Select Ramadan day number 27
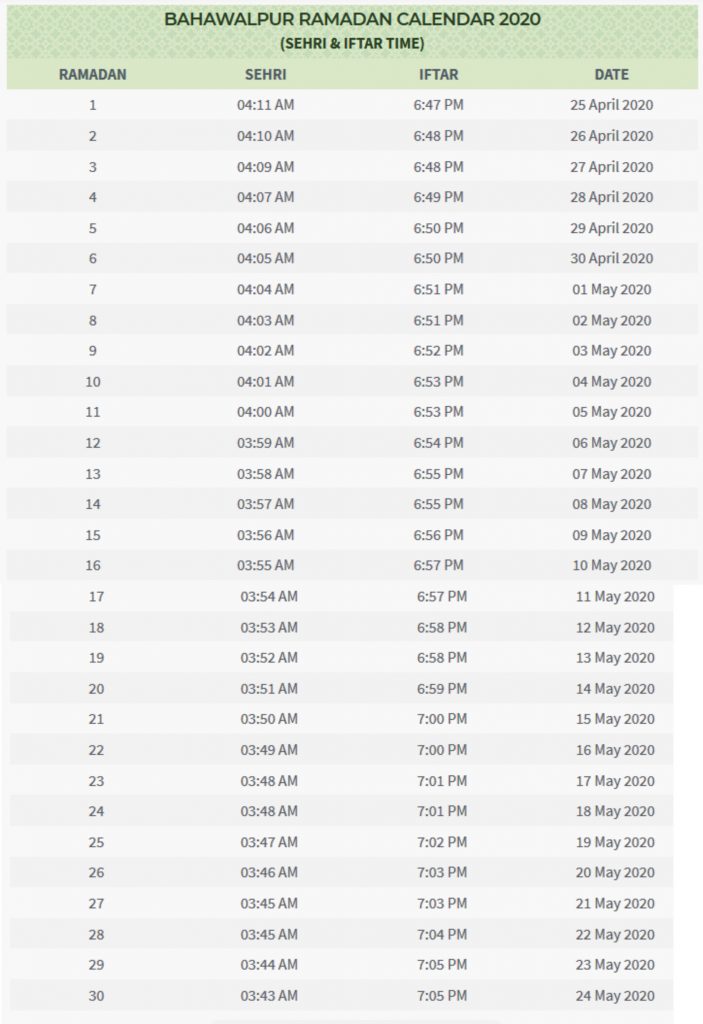703x1024 pixels. coord(96,903)
